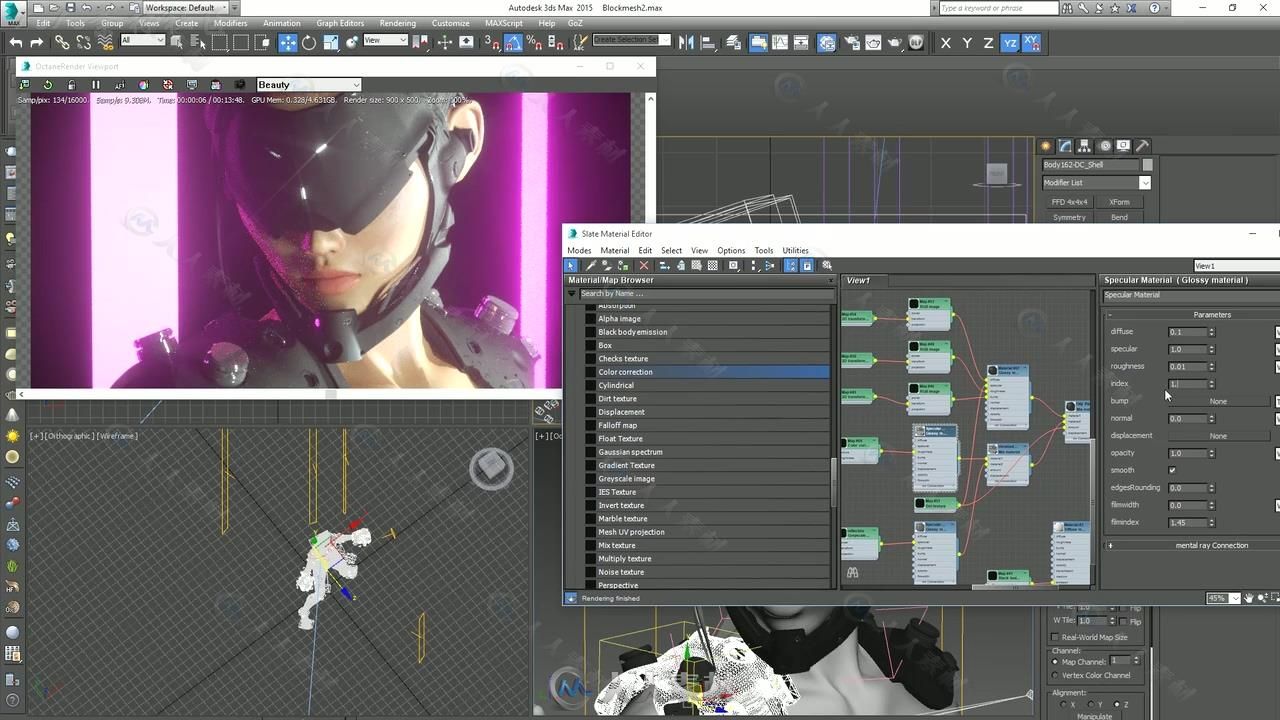Activate the Select and Move tool
Image resolution: width=1280 pixels, height=720 pixels.
pyautogui.click(x=287, y=42)
